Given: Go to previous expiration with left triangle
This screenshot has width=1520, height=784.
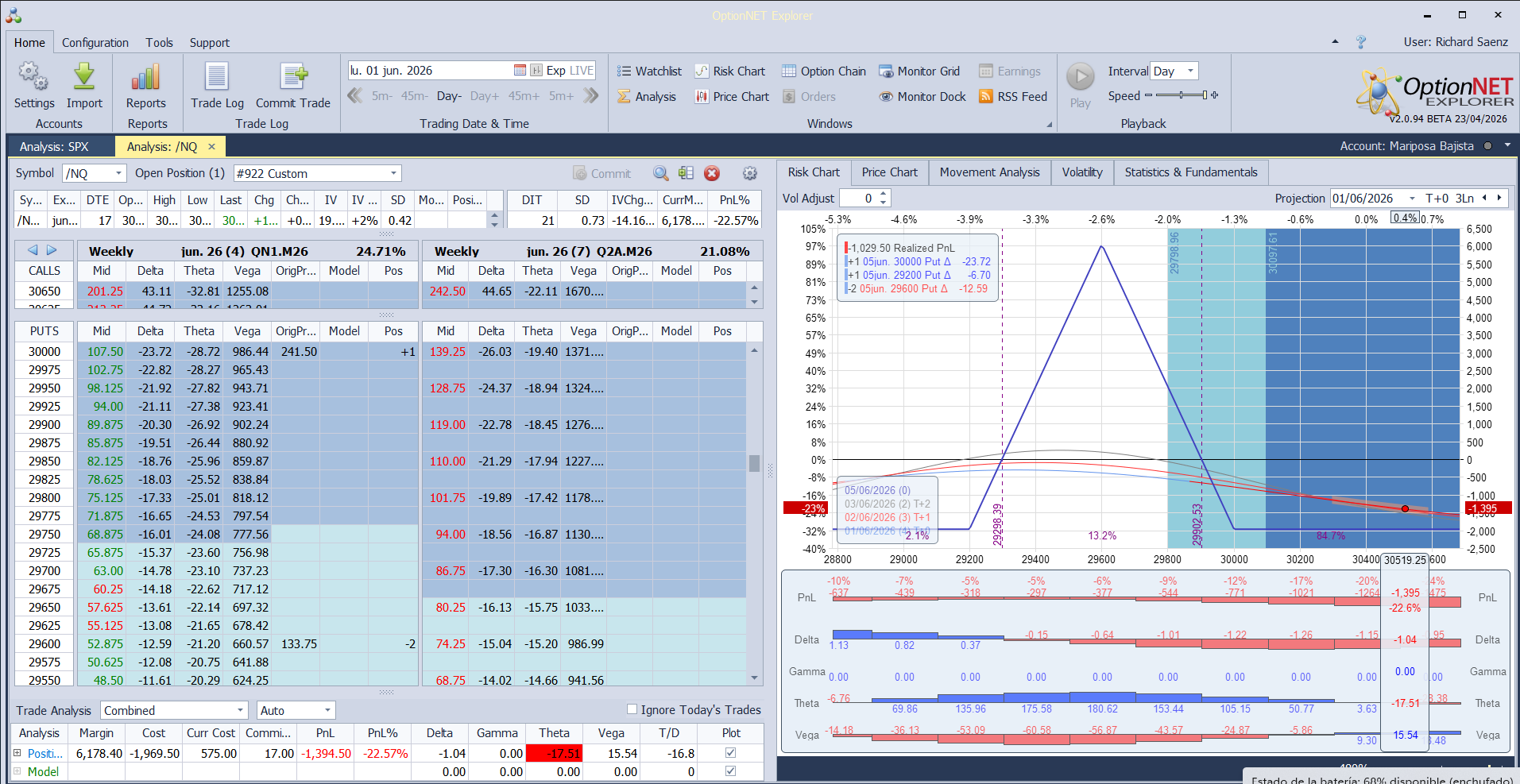Looking at the screenshot, I should coord(33,250).
